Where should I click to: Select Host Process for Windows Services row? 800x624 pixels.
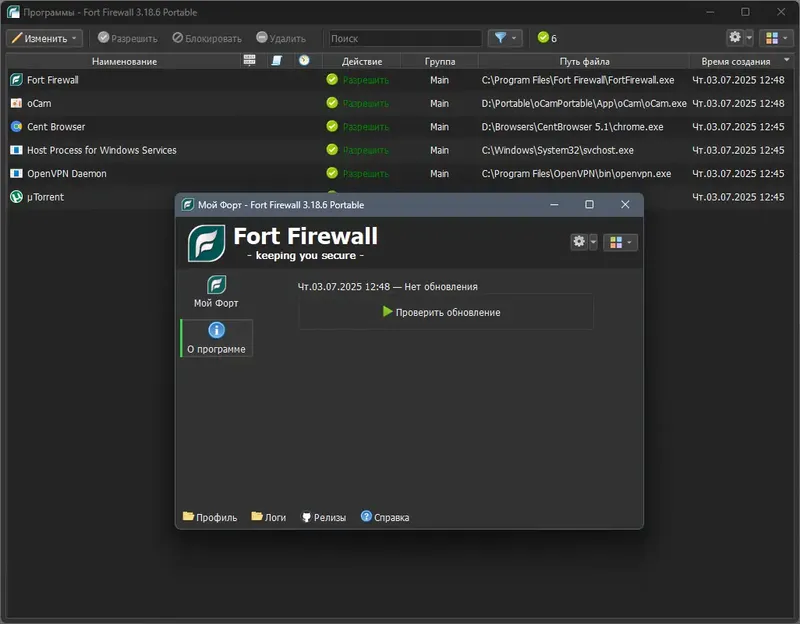click(x=400, y=151)
